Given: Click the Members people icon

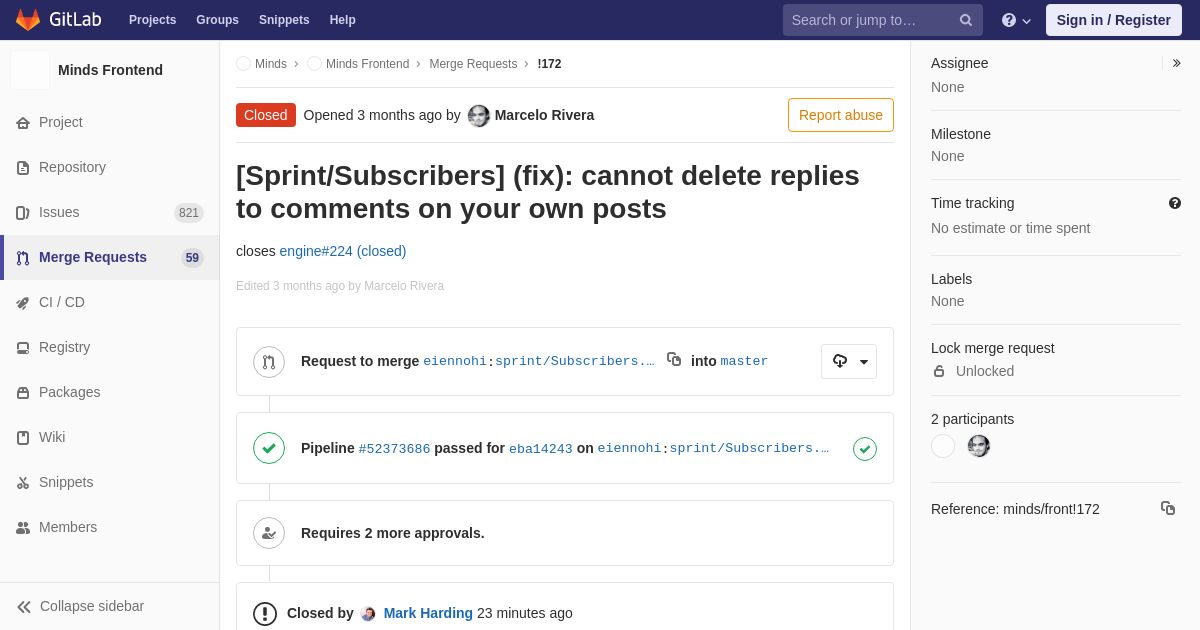Looking at the screenshot, I should coord(23,528).
